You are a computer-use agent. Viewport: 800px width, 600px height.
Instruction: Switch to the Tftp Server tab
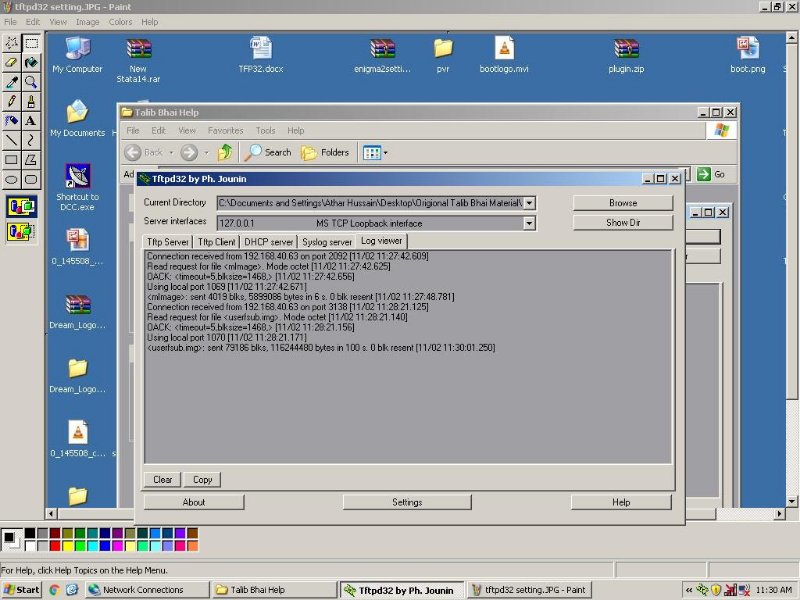pos(167,242)
